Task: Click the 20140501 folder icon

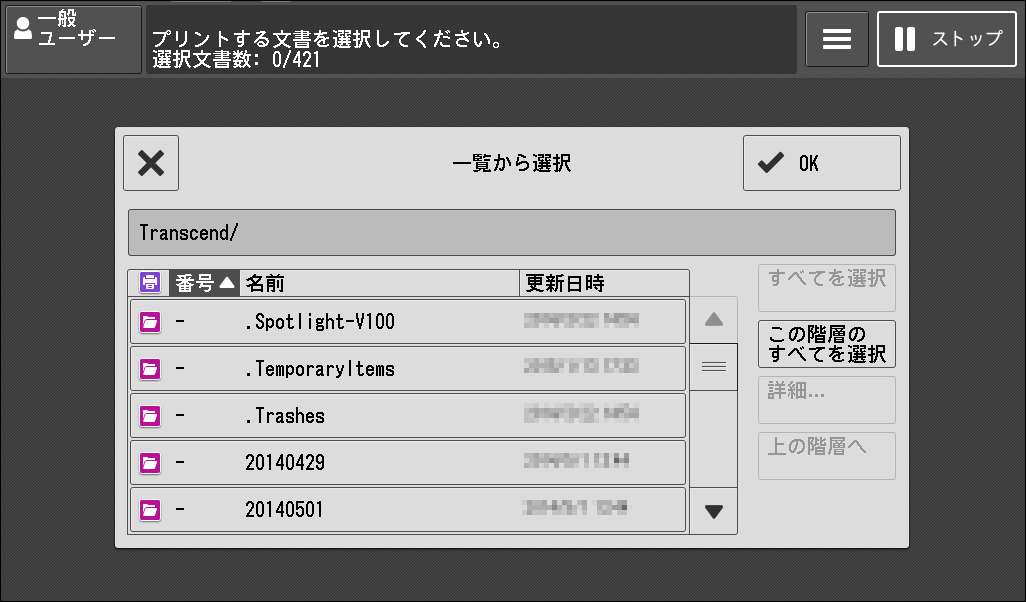Action: pos(150,510)
